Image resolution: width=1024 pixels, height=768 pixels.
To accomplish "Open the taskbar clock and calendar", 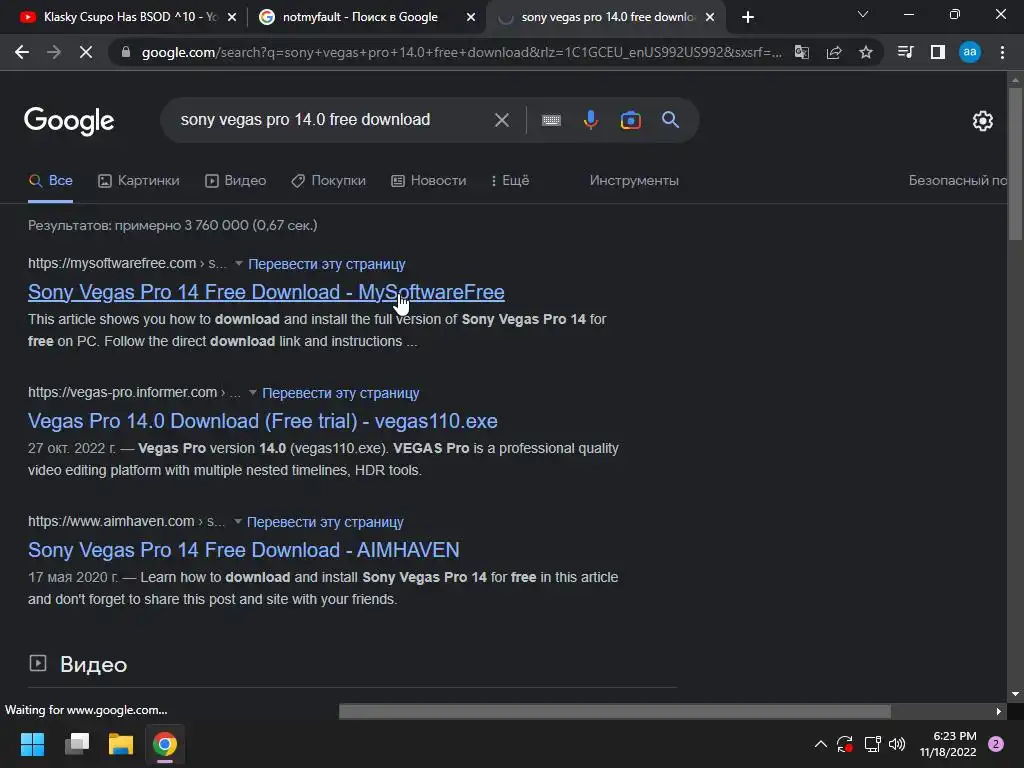I will [948, 744].
